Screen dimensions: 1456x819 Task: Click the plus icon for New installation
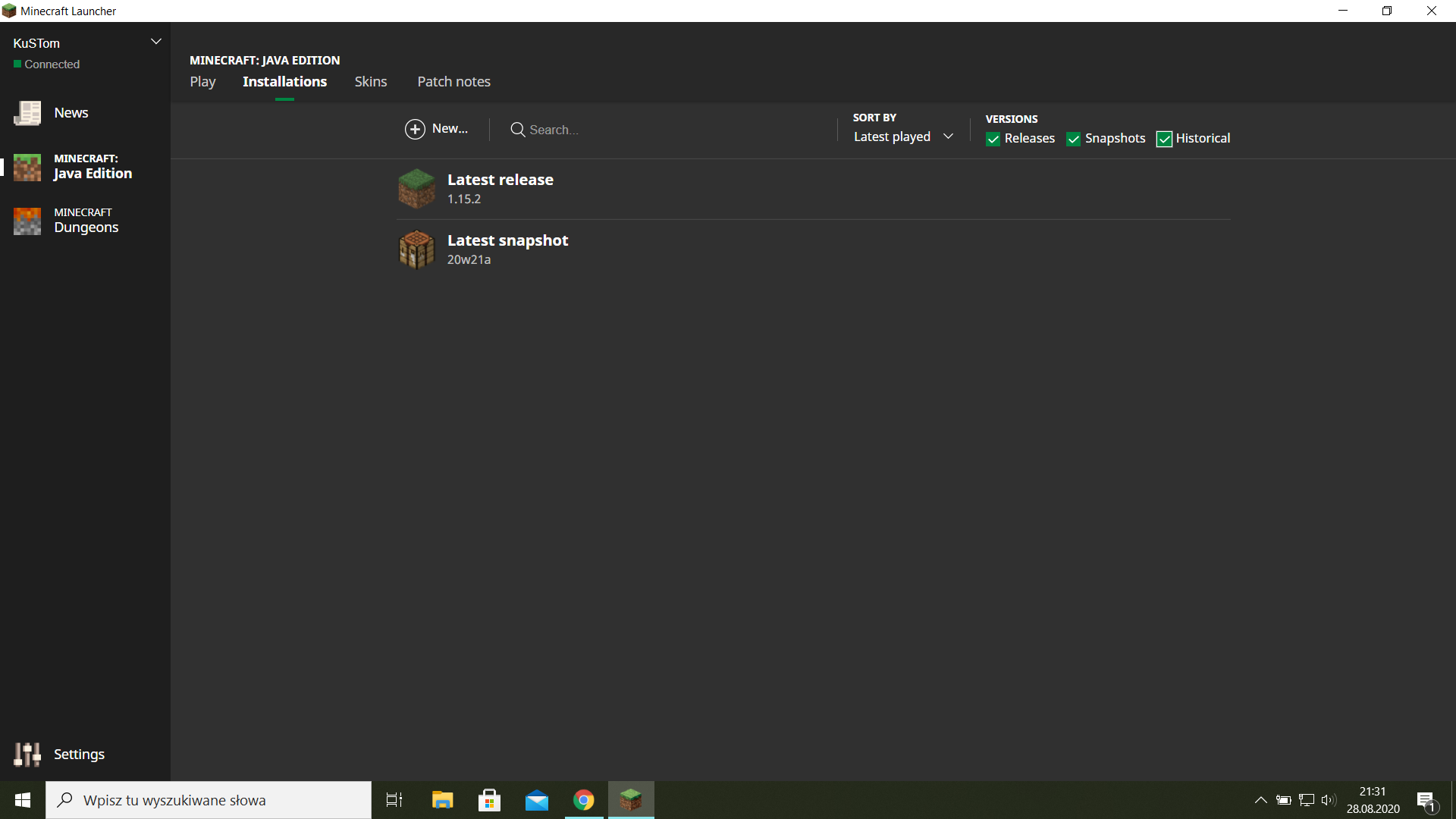point(415,130)
